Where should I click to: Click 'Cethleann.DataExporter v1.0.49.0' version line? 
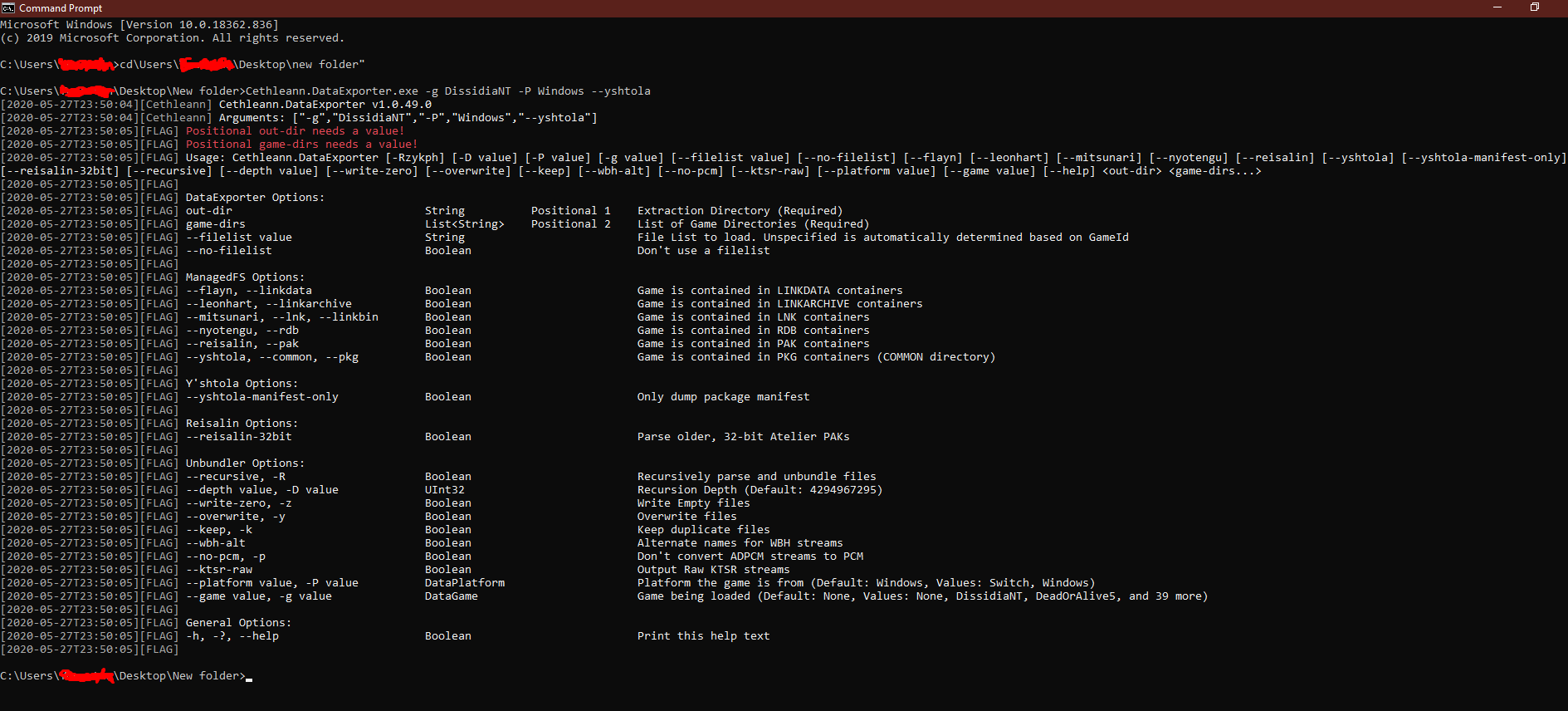pos(325,105)
